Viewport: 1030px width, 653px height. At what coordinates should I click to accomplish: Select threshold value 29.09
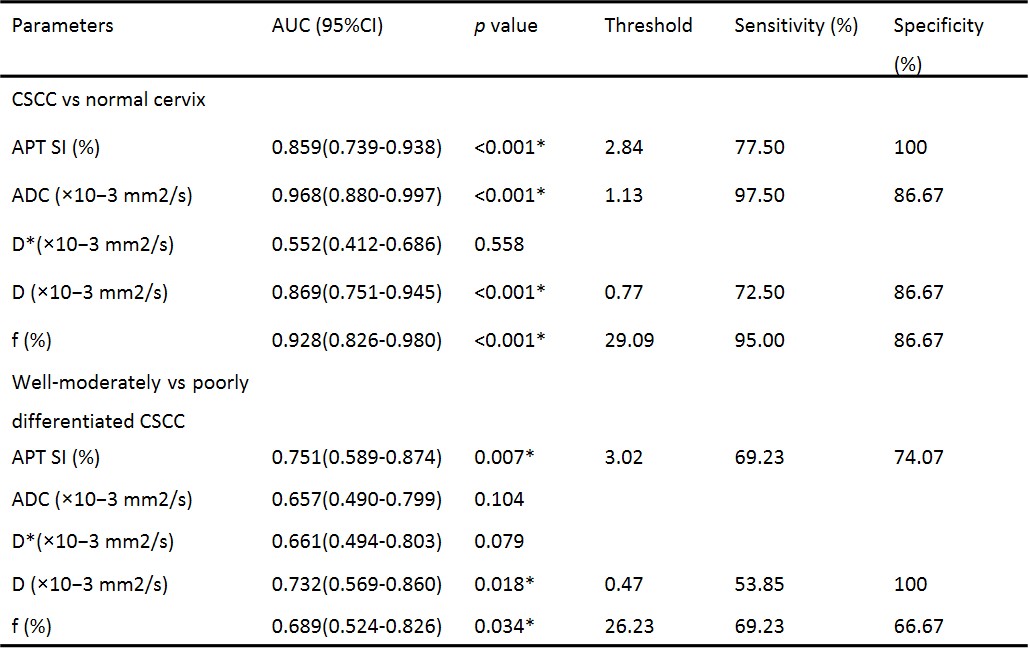pyautogui.click(x=629, y=340)
